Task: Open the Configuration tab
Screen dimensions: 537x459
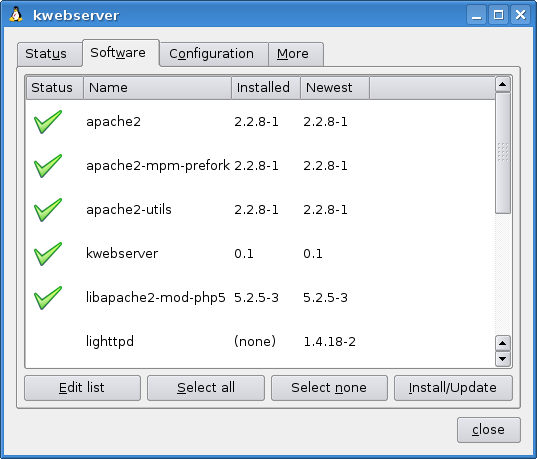Action: (214, 54)
